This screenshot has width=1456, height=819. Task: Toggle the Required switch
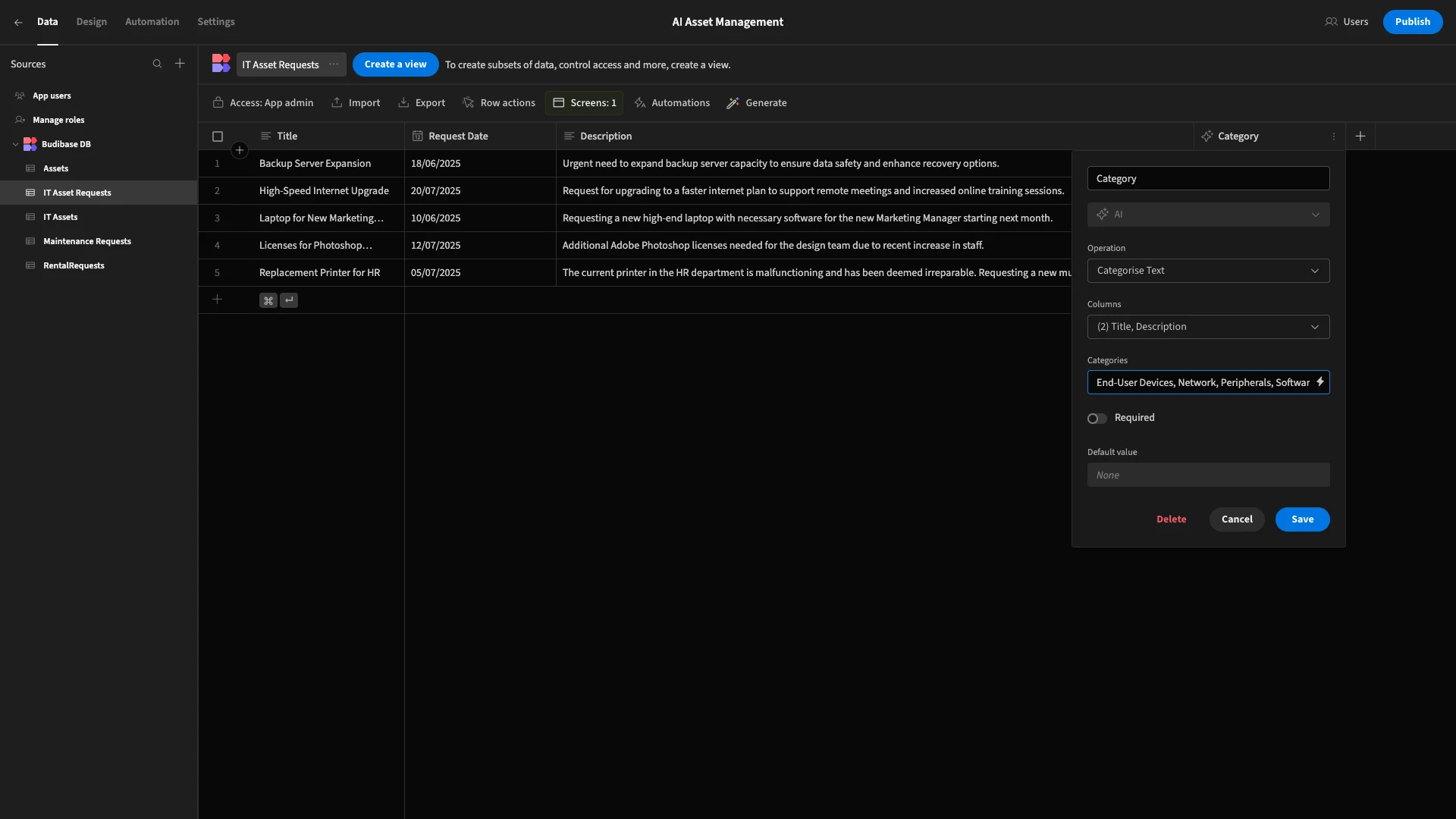1097,419
